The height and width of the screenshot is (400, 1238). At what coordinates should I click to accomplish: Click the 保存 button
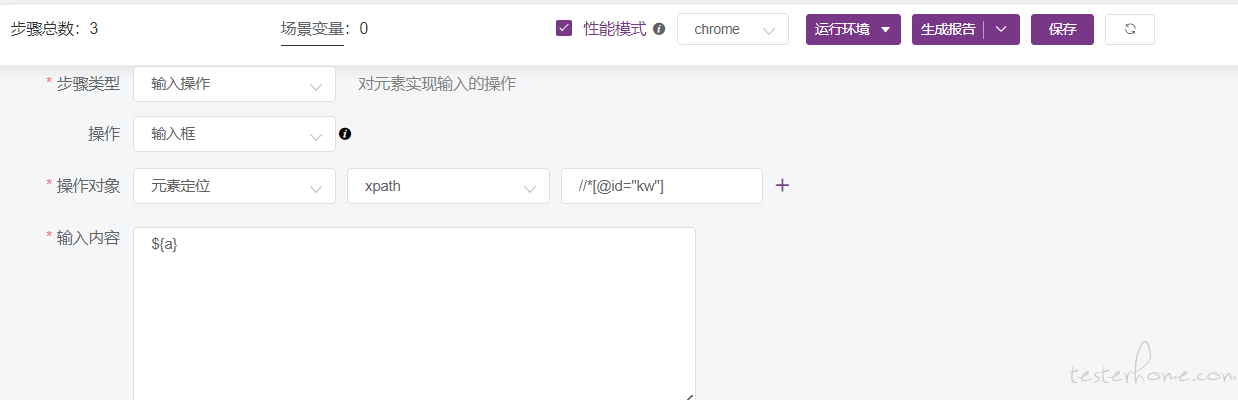click(1062, 29)
